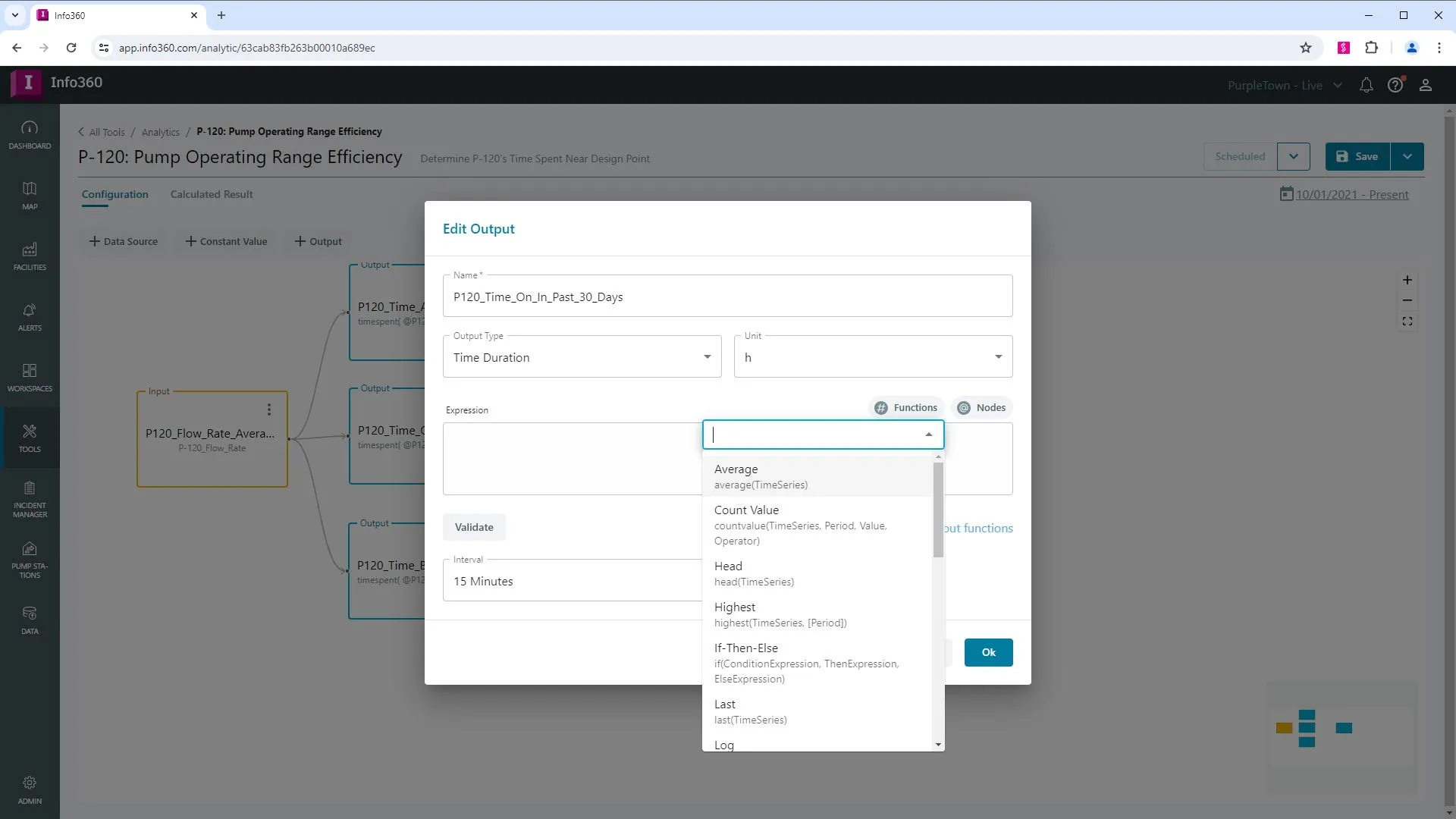The height and width of the screenshot is (819, 1456).
Task: Expand the Save button chevron
Action: click(x=1407, y=156)
